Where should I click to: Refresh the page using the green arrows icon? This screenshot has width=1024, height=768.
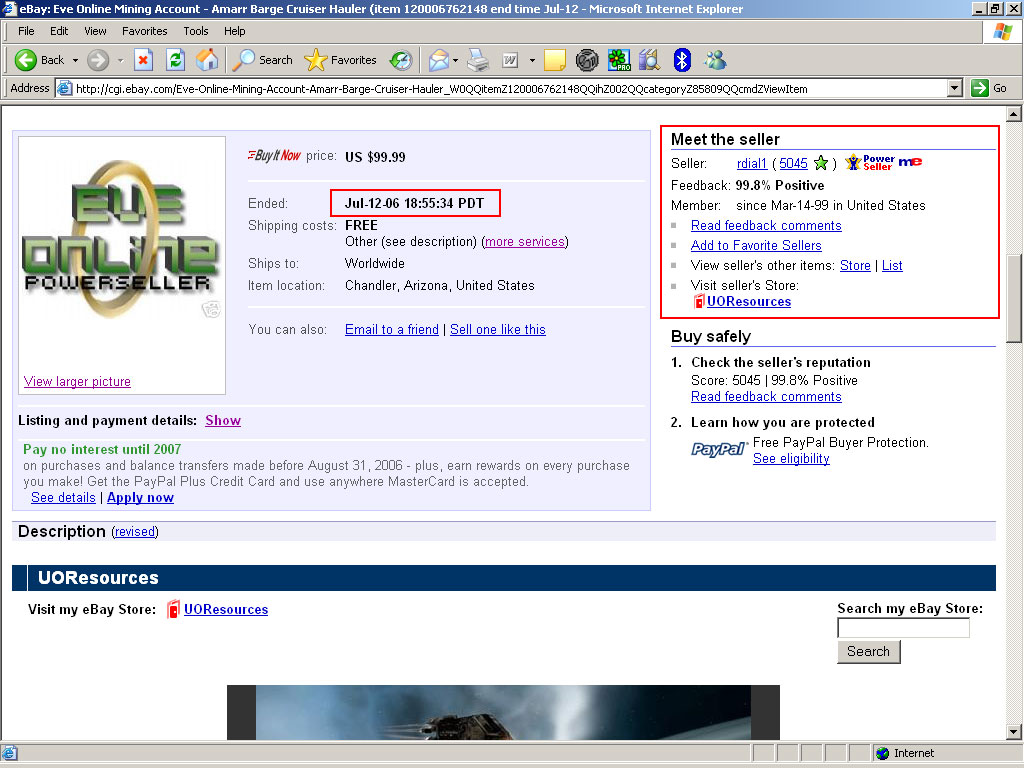[x=175, y=60]
